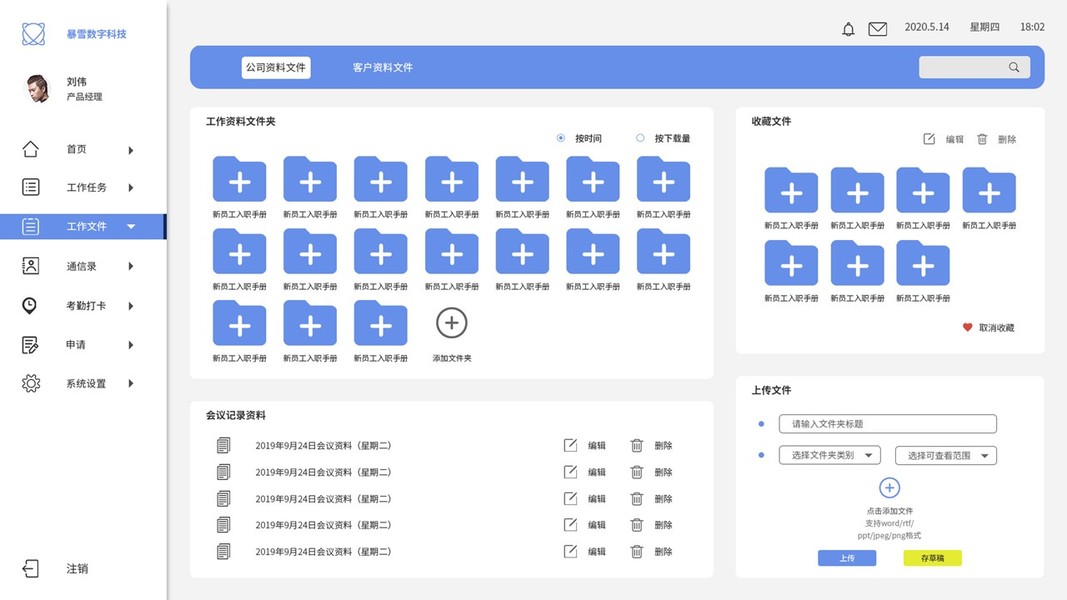
Task: Open the 通信录 sidebar menu item
Action: click(x=83, y=266)
